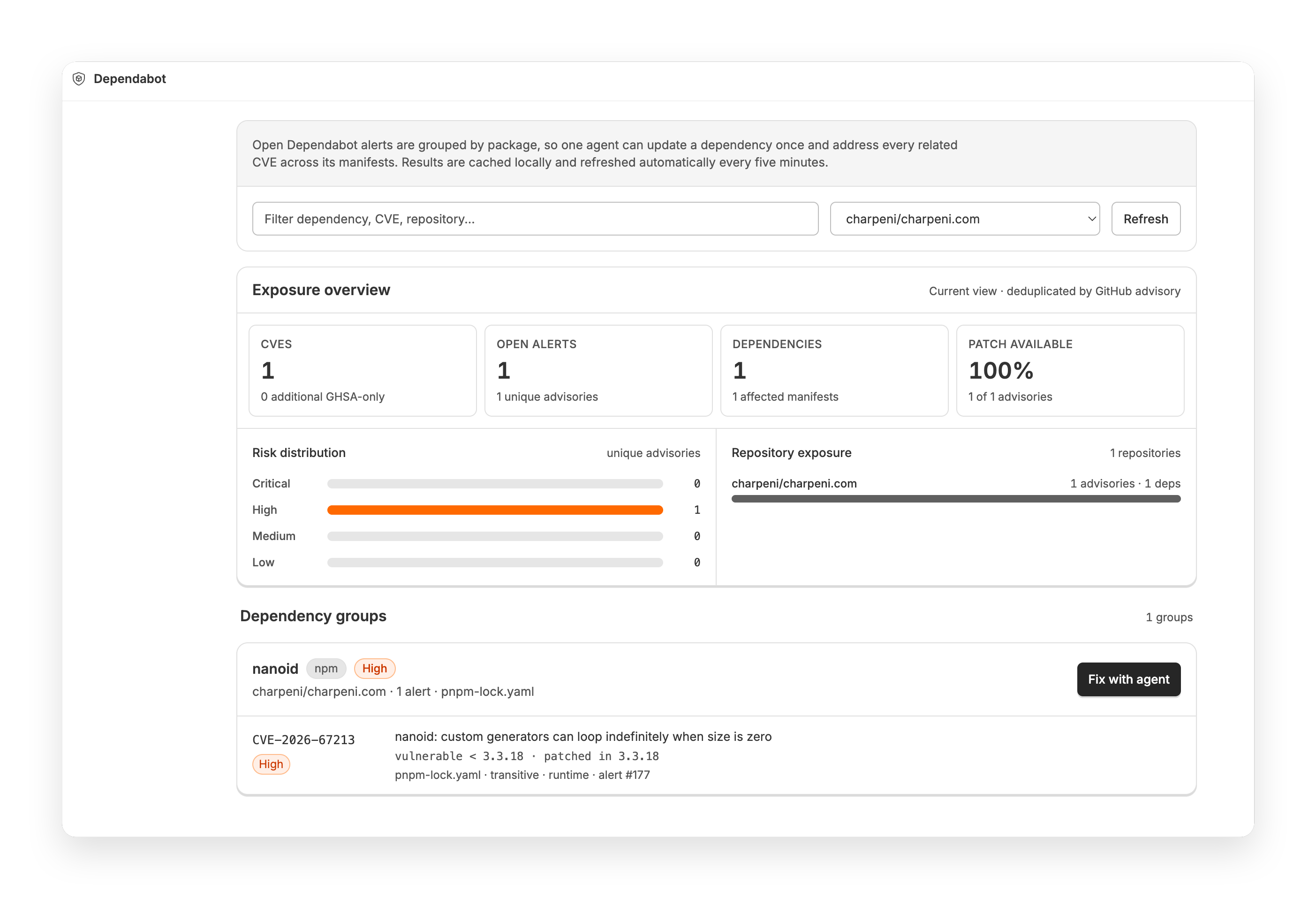Click the Dependabot shield icon

pyautogui.click(x=79, y=79)
